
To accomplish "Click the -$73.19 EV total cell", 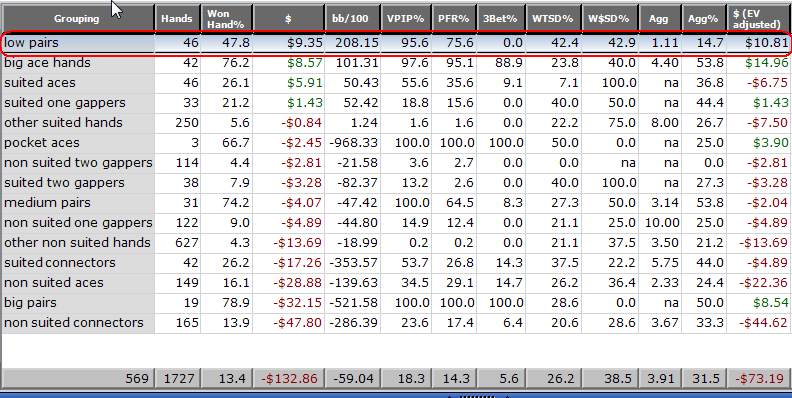I will [x=759, y=378].
